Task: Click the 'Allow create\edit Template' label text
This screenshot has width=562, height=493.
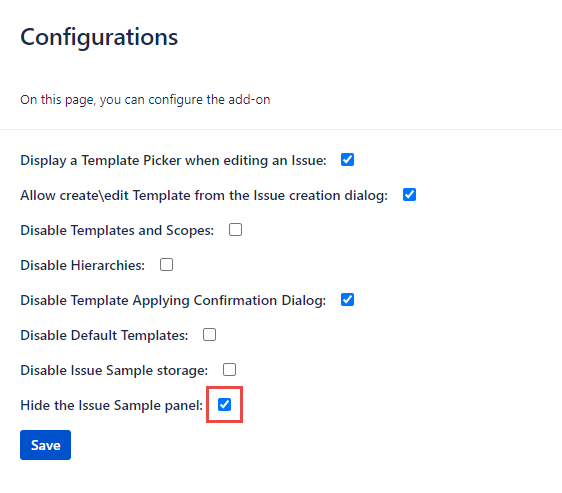Action: [x=204, y=195]
